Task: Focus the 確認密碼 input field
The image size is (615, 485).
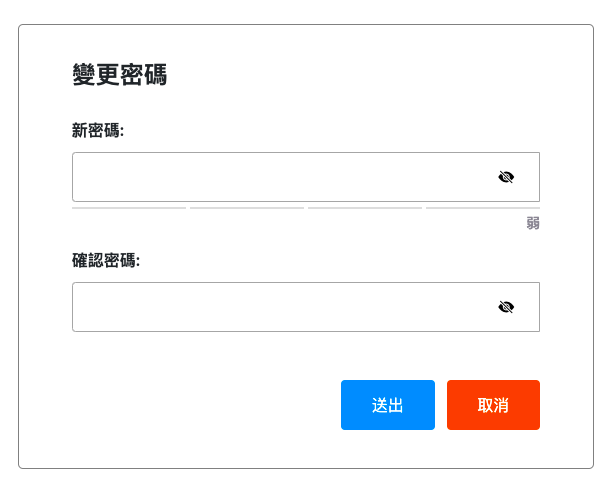Action: click(x=280, y=307)
